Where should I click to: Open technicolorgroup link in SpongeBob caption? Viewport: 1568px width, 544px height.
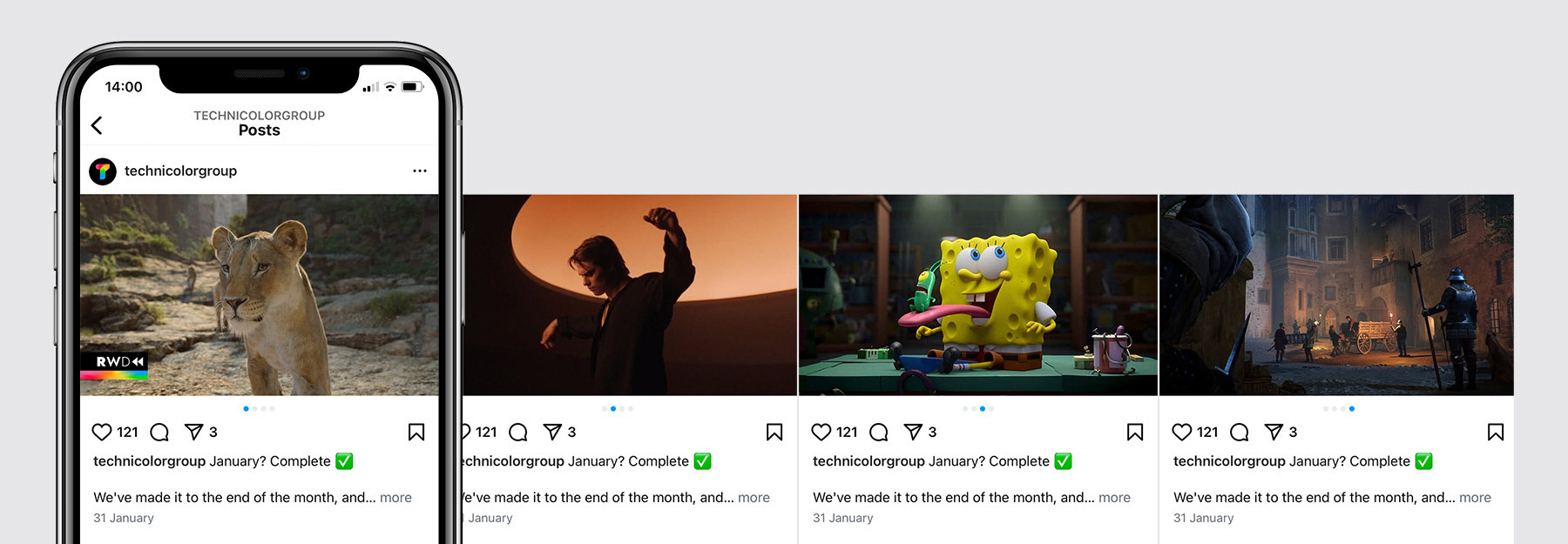point(868,461)
